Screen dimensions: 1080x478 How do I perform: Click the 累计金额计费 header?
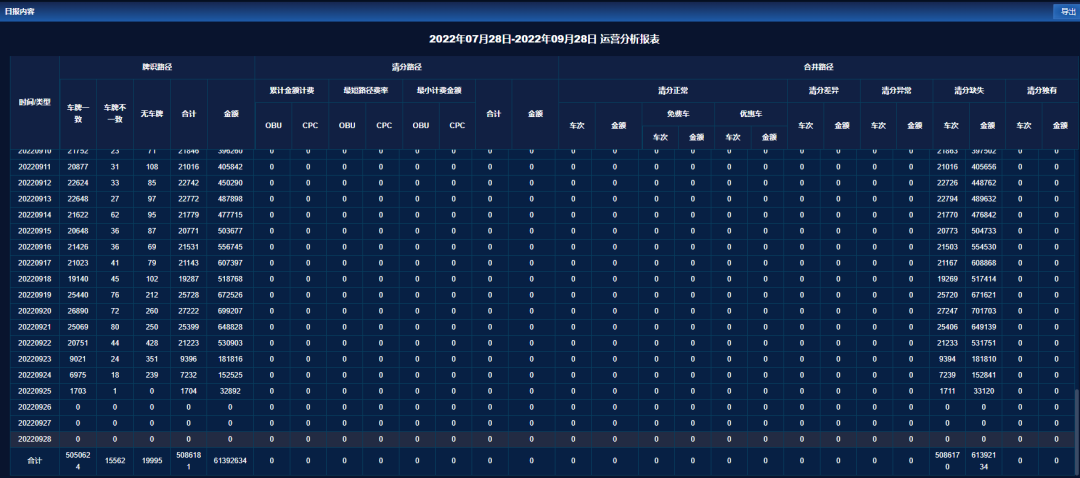pyautogui.click(x=291, y=90)
